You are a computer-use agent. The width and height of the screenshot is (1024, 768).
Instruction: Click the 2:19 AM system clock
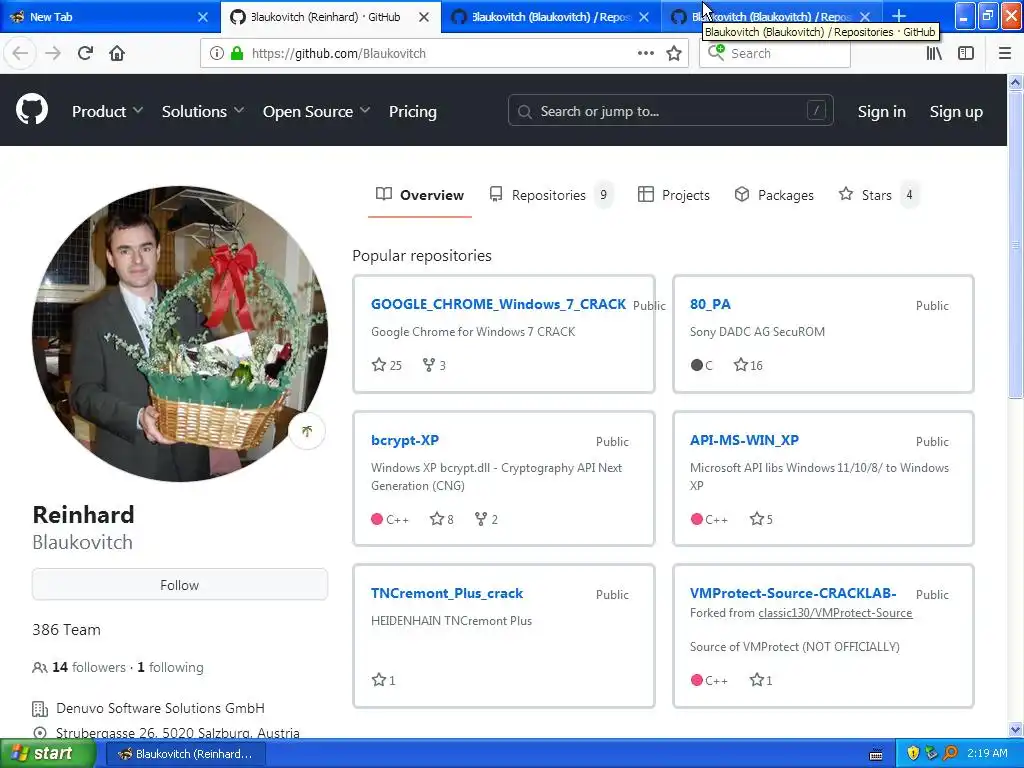[987, 753]
